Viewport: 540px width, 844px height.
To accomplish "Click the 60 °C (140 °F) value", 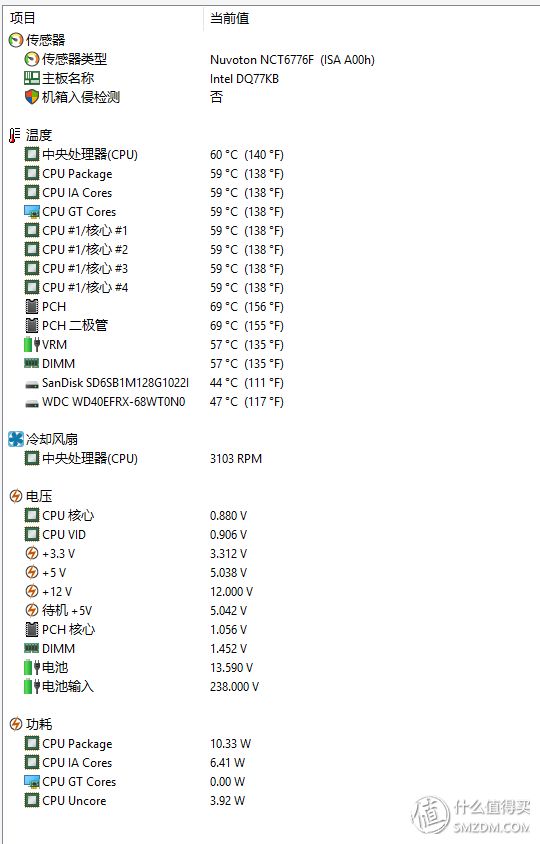I will [247, 154].
